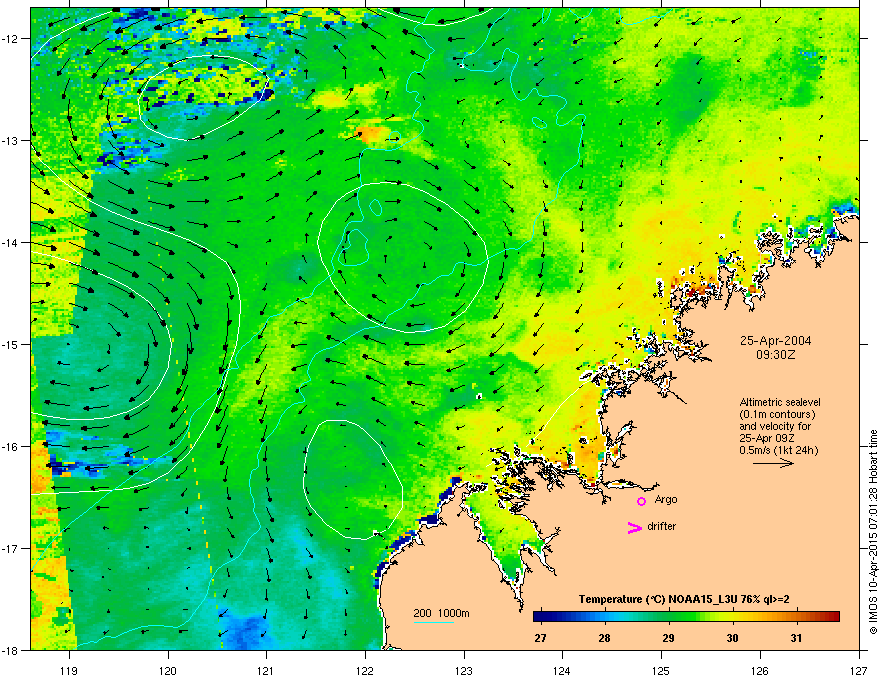
Task: Click the color bar value 27
Action: (x=540, y=638)
